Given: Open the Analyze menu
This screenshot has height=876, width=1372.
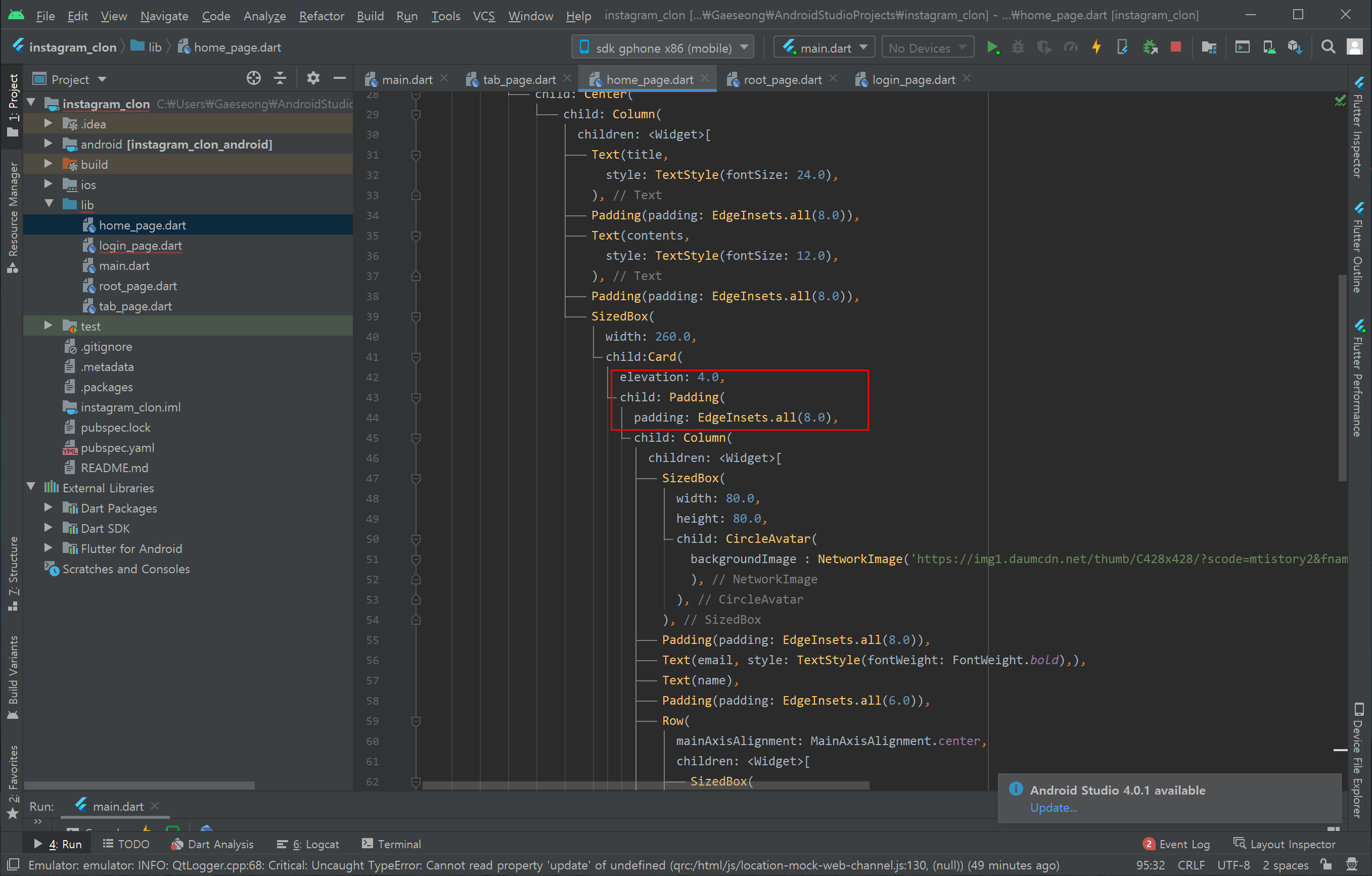Looking at the screenshot, I should point(264,15).
